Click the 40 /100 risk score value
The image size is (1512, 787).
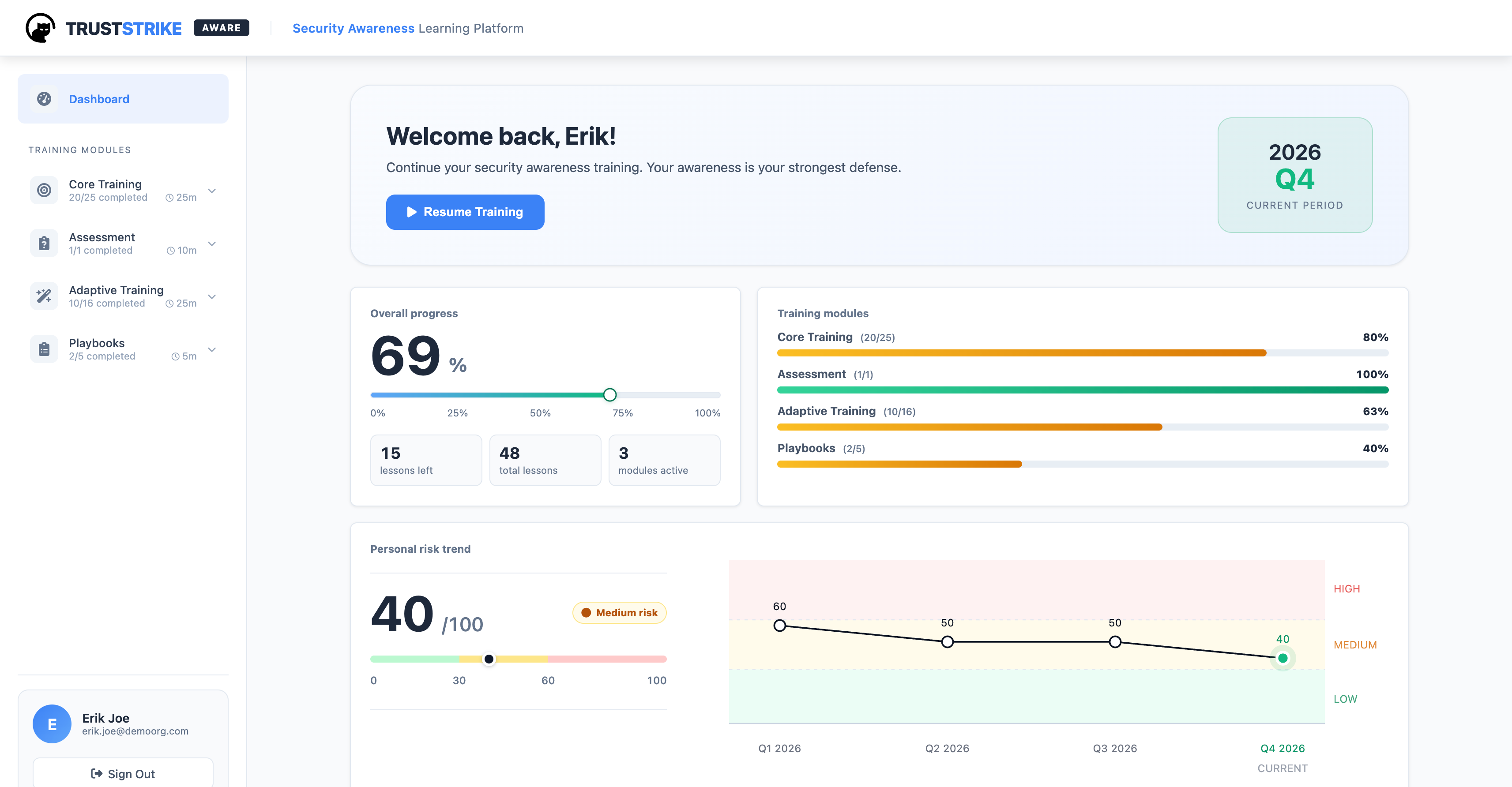pyautogui.click(x=427, y=615)
